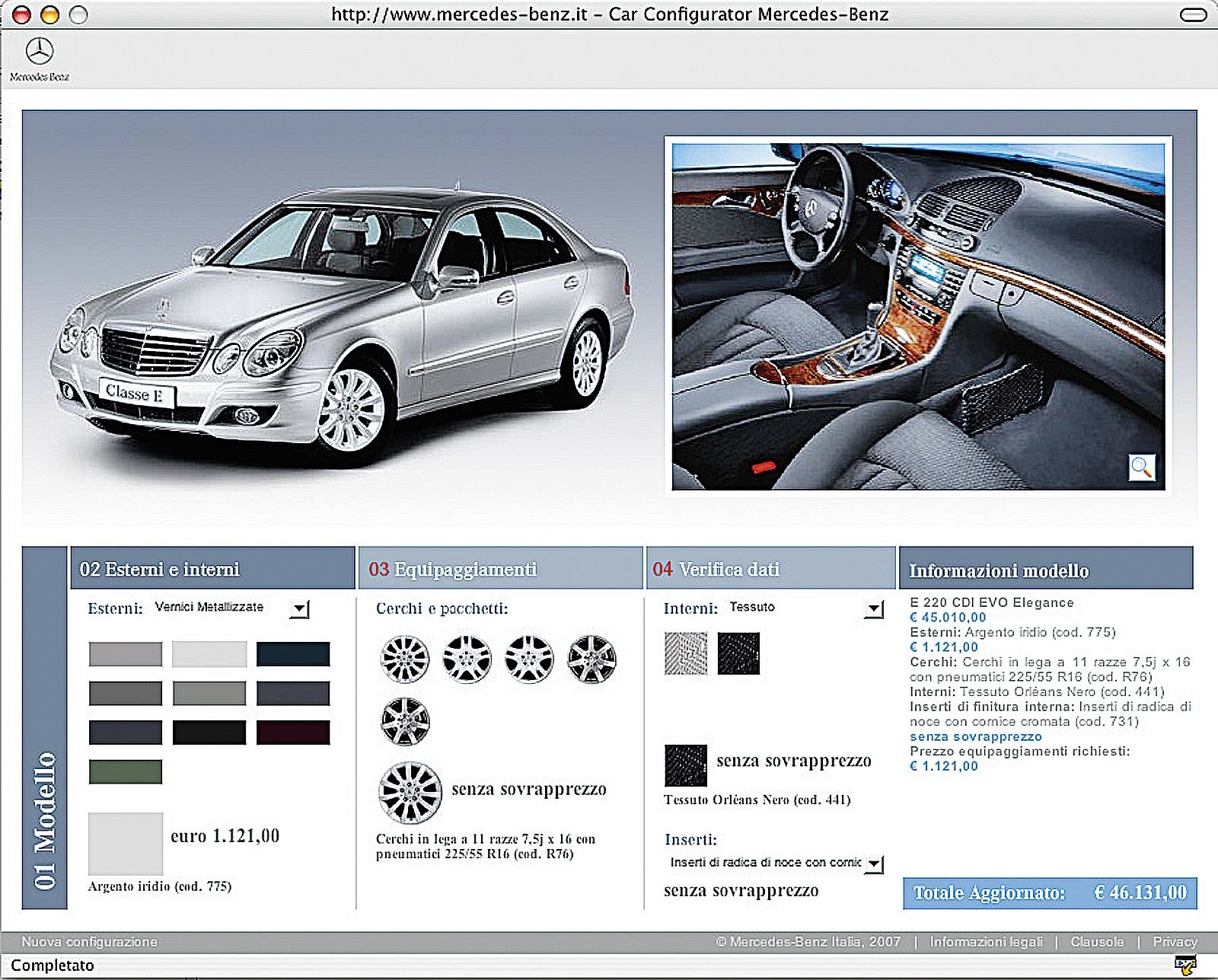Pick the green paint swatch

coord(126,772)
